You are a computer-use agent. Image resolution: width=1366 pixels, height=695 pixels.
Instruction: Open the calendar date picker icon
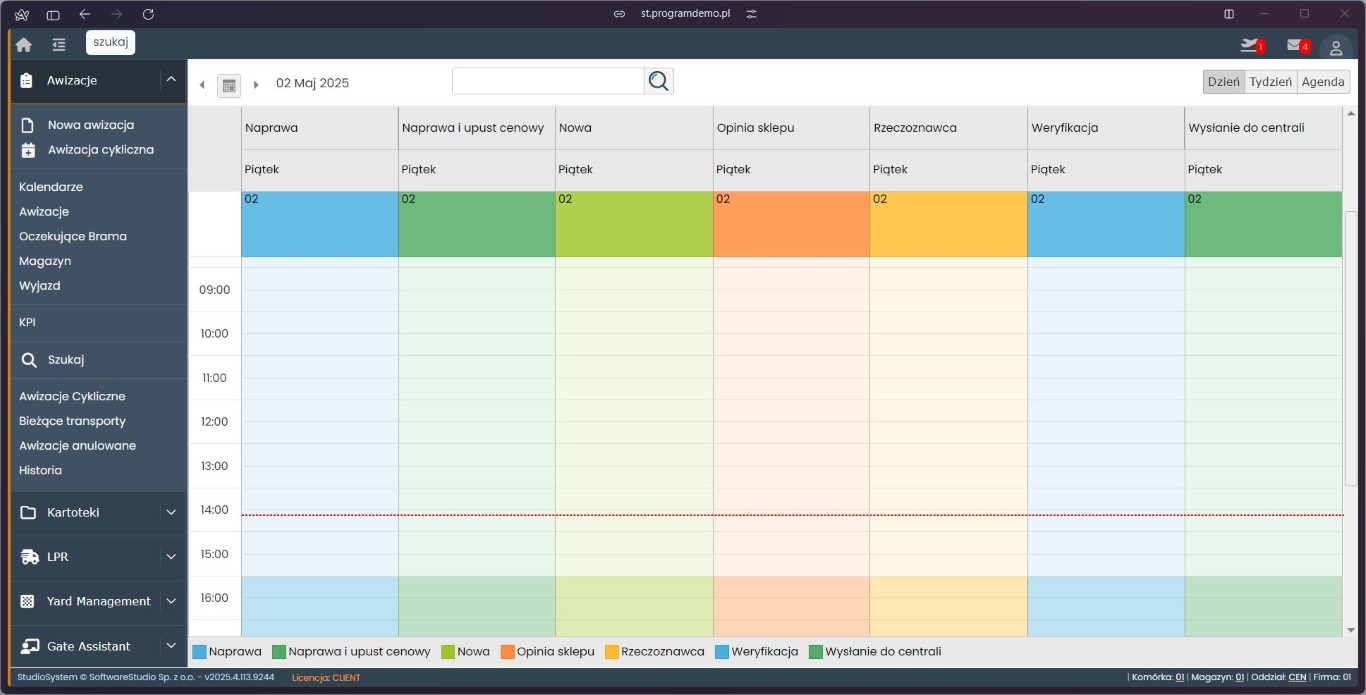click(x=229, y=85)
